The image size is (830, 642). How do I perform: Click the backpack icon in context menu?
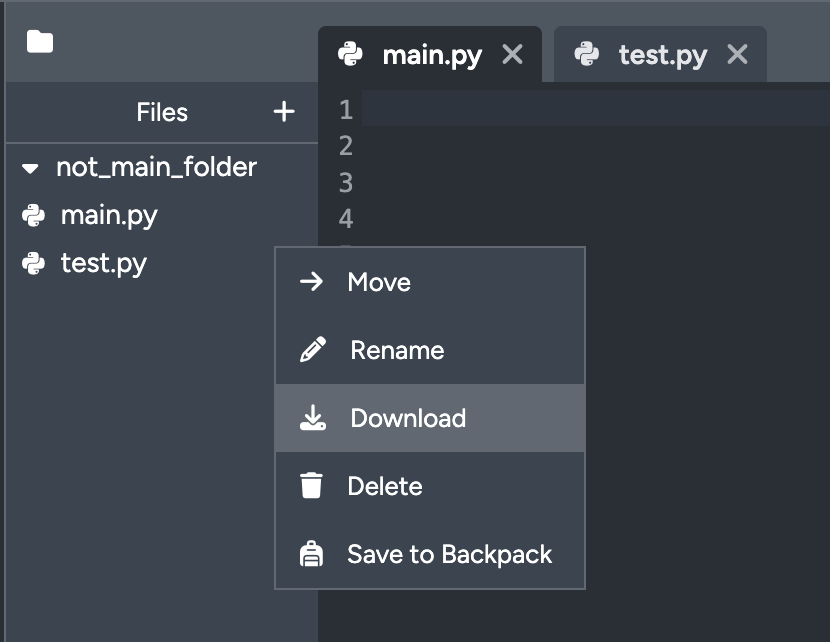pyautogui.click(x=312, y=554)
